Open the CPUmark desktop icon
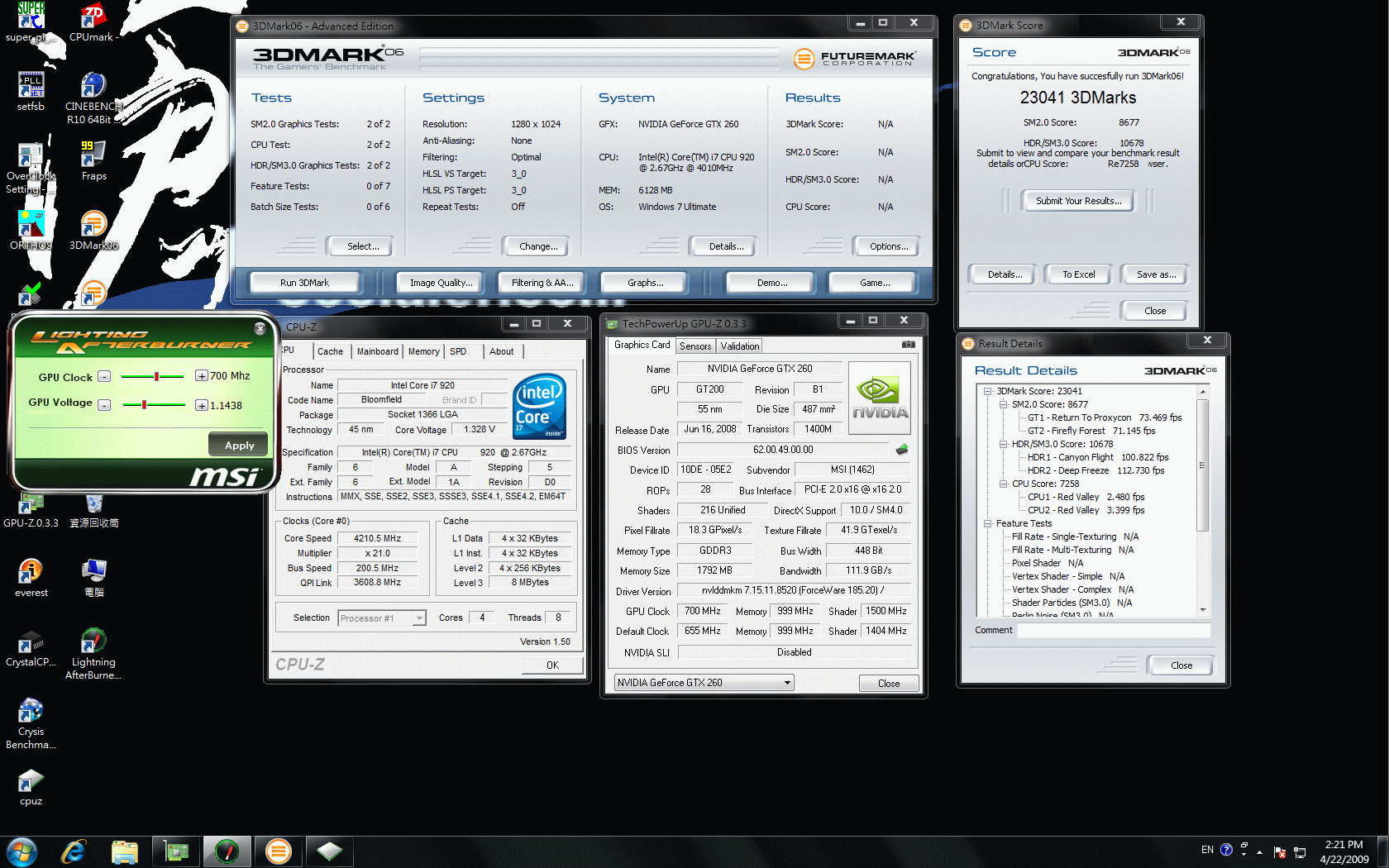Image resolution: width=1389 pixels, height=868 pixels. pyautogui.click(x=93, y=22)
